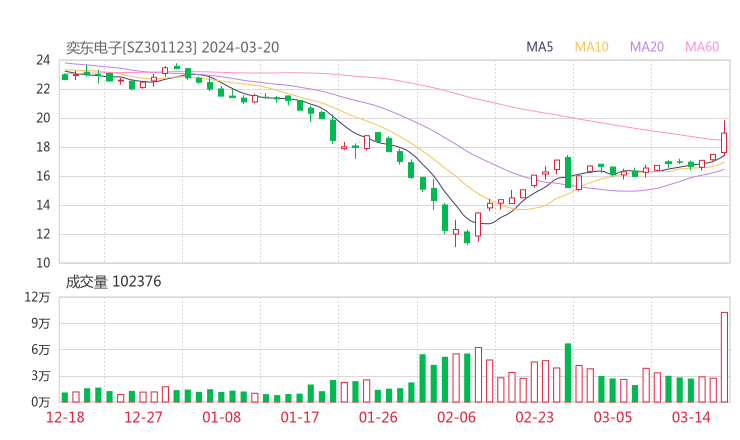Select the tall green volume bar near 7万
Image resolution: width=740 pixels, height=440 pixels.
coord(568,373)
